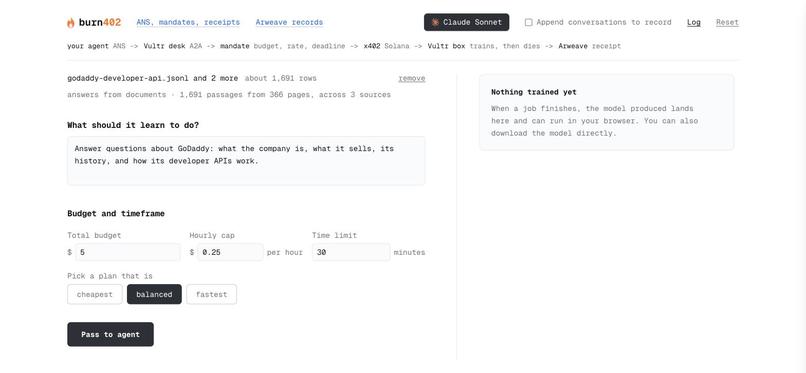
Task: Edit the Hourly cap field
Action: tap(230, 252)
